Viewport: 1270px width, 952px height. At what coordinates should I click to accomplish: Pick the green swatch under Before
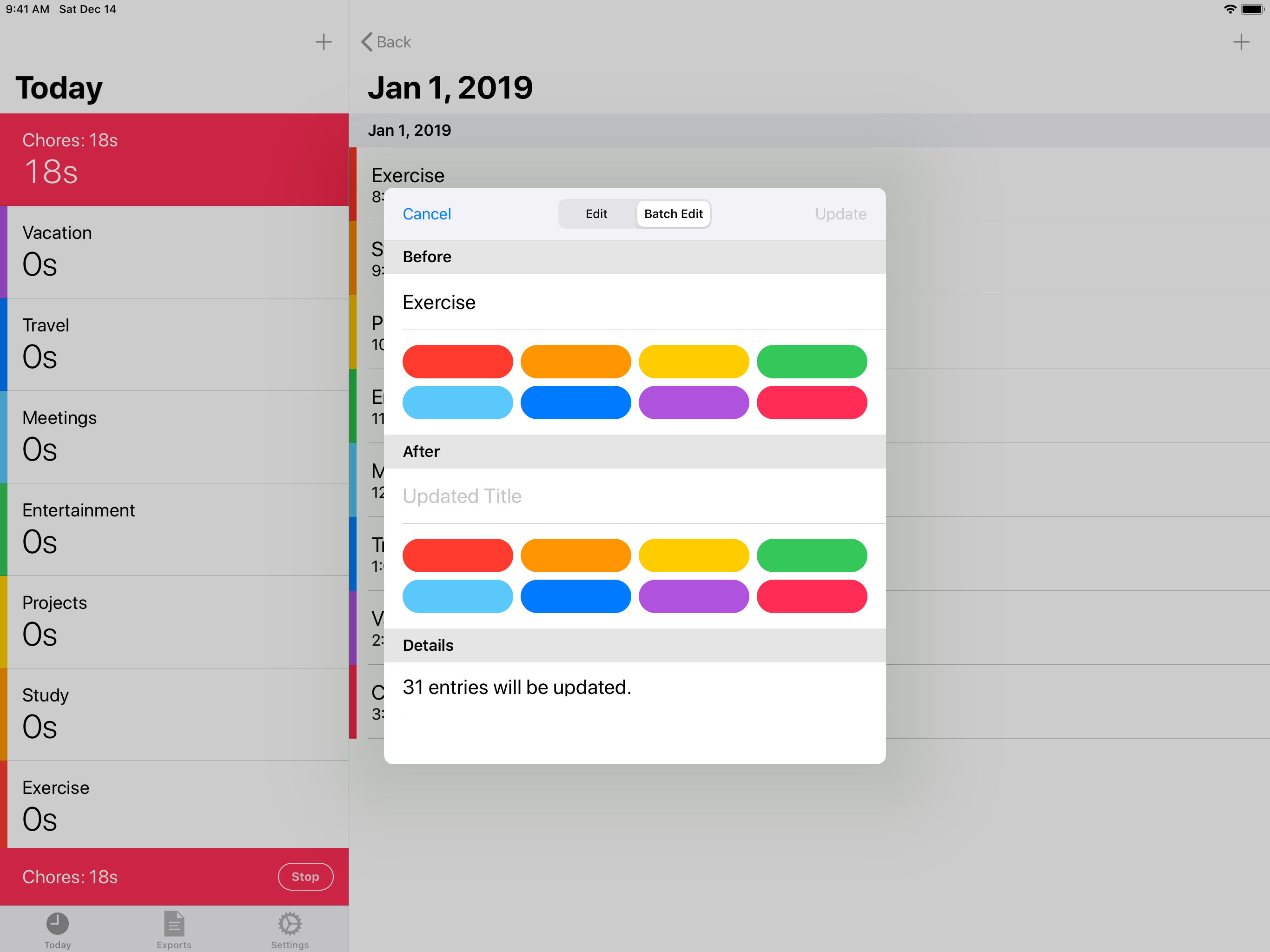[x=811, y=362]
